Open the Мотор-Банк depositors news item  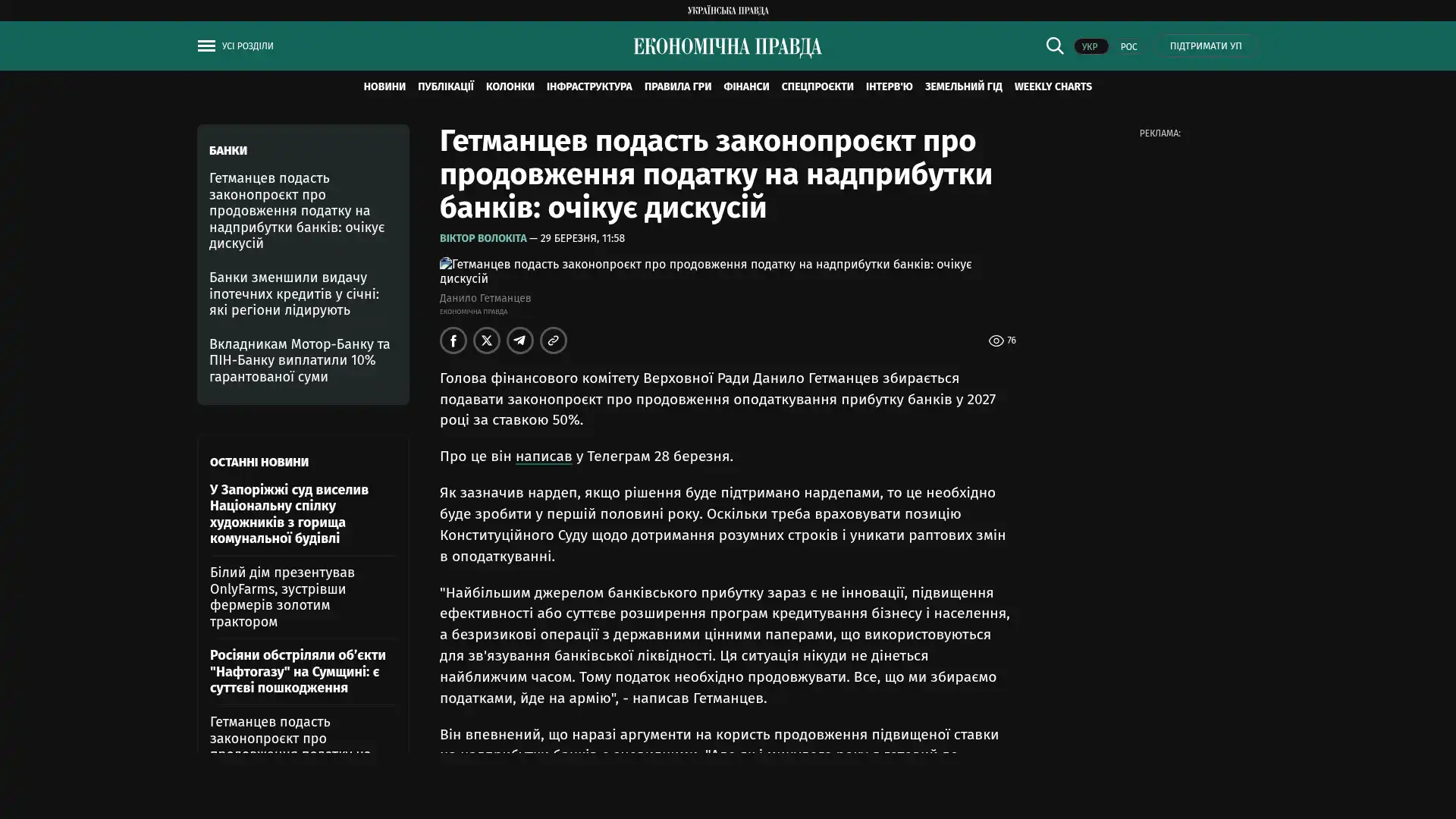(300, 360)
